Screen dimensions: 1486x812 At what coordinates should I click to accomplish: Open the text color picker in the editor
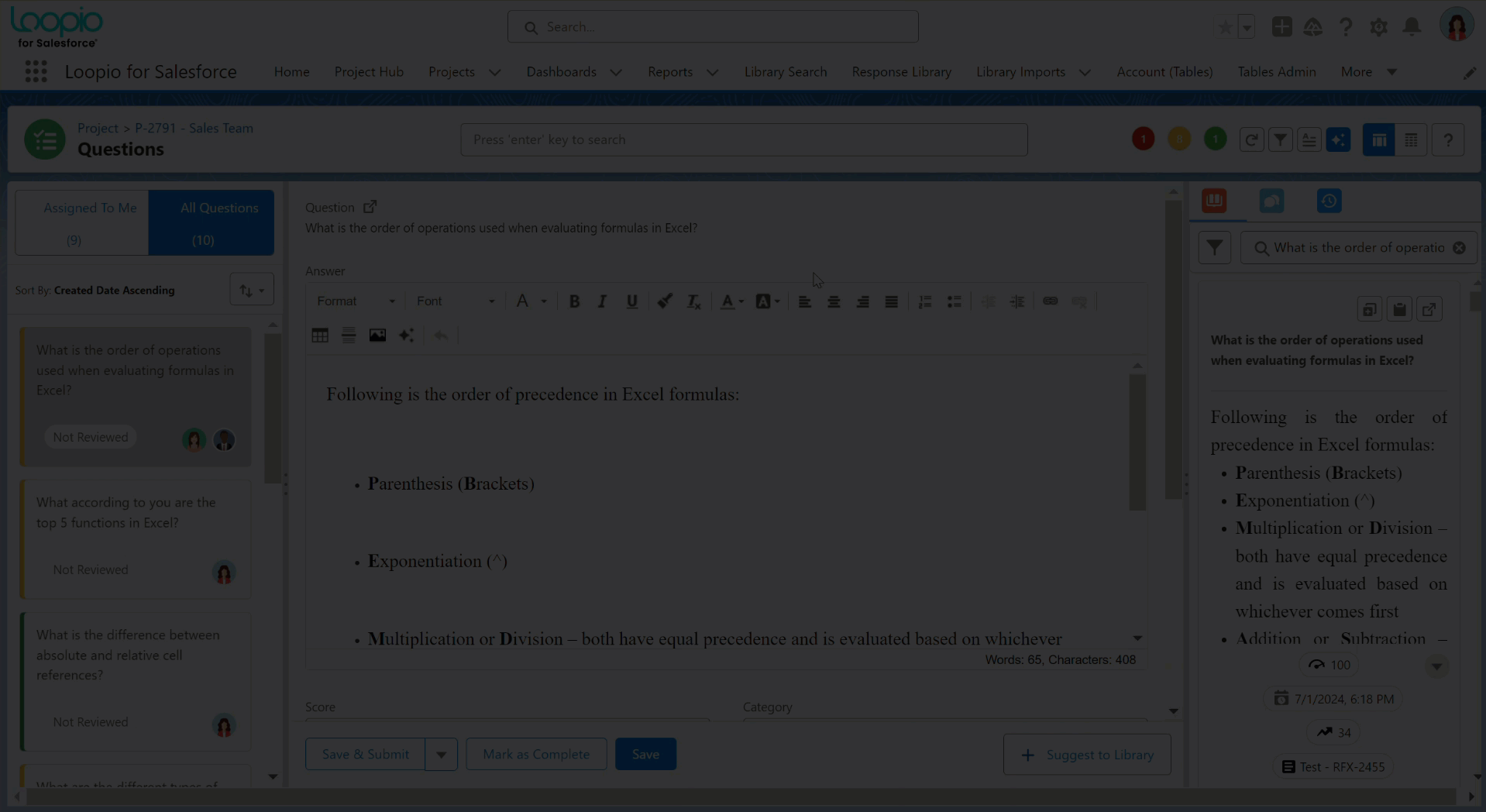tap(731, 301)
